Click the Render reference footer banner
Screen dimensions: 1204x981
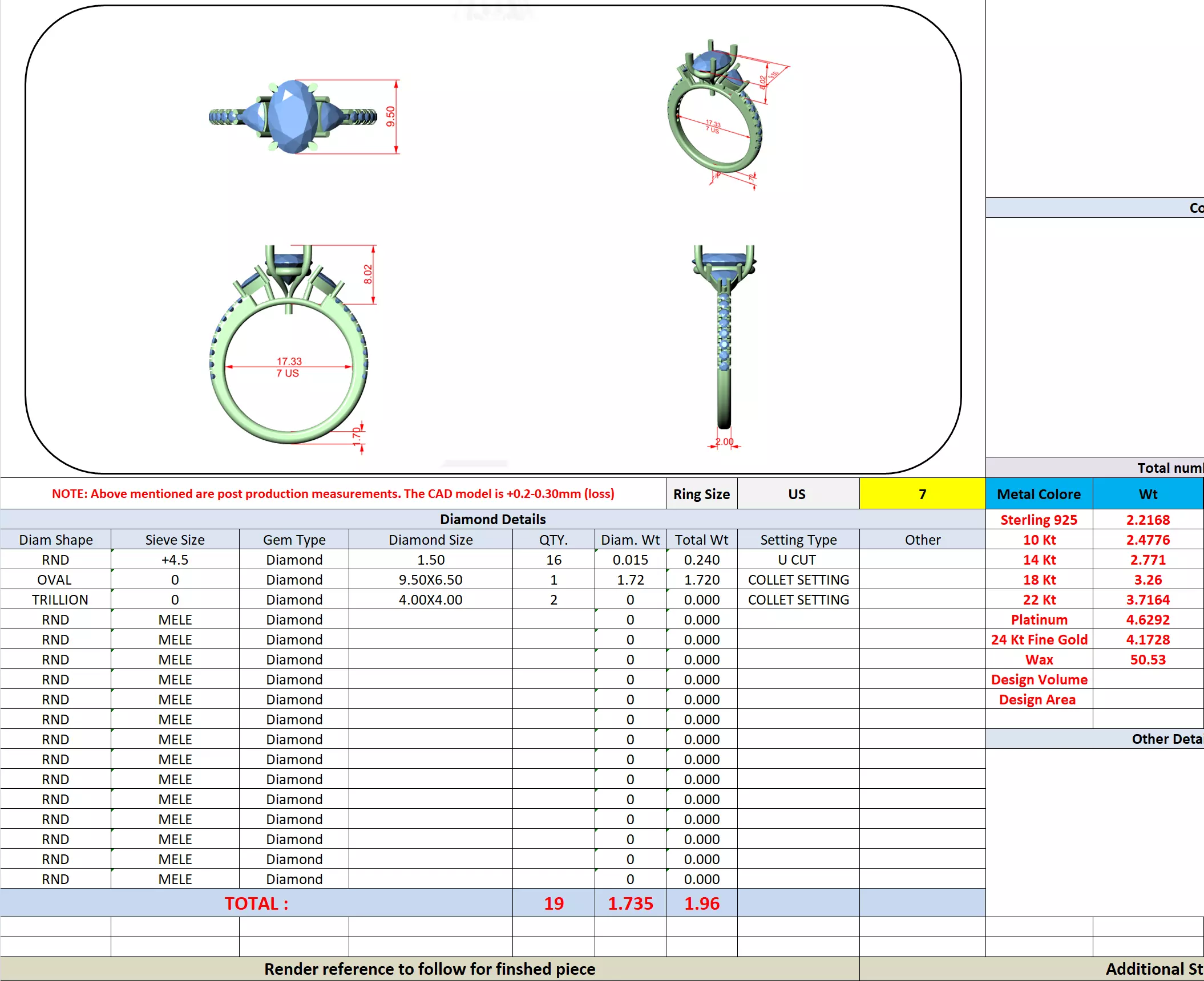tap(429, 969)
